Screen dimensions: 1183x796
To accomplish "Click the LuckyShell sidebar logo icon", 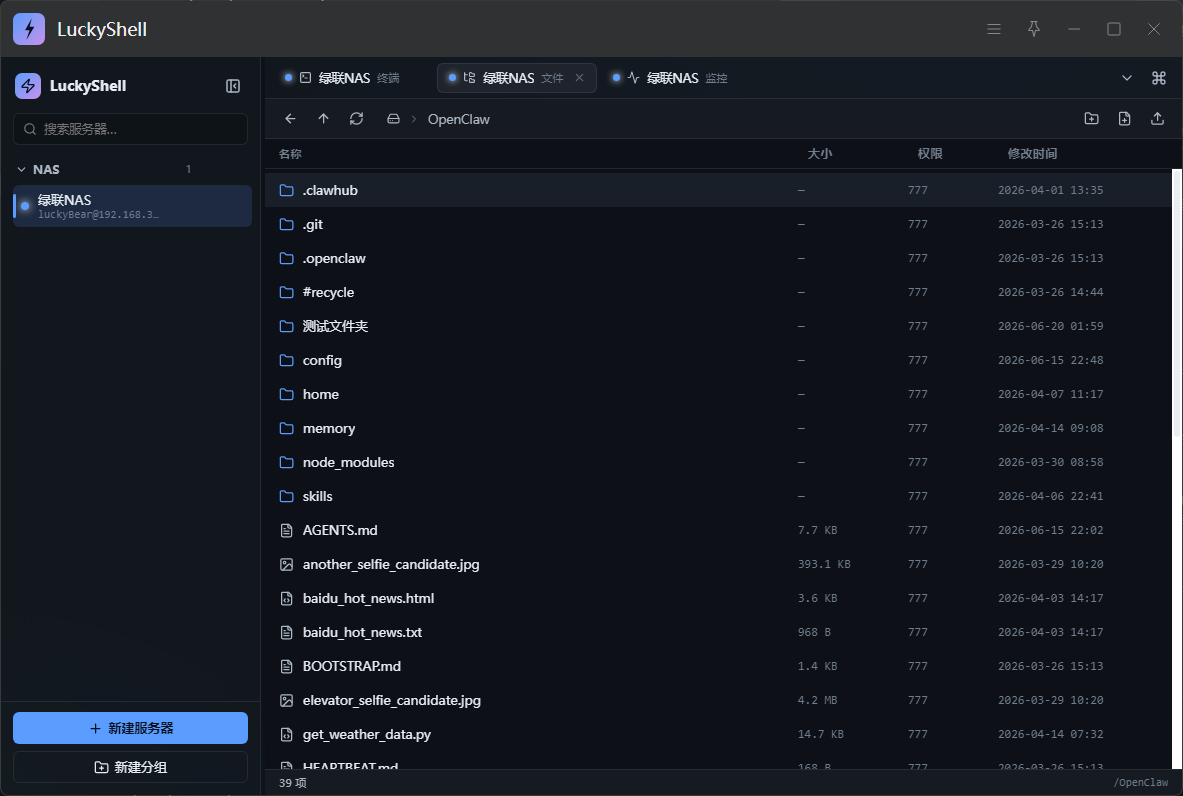I will [28, 86].
